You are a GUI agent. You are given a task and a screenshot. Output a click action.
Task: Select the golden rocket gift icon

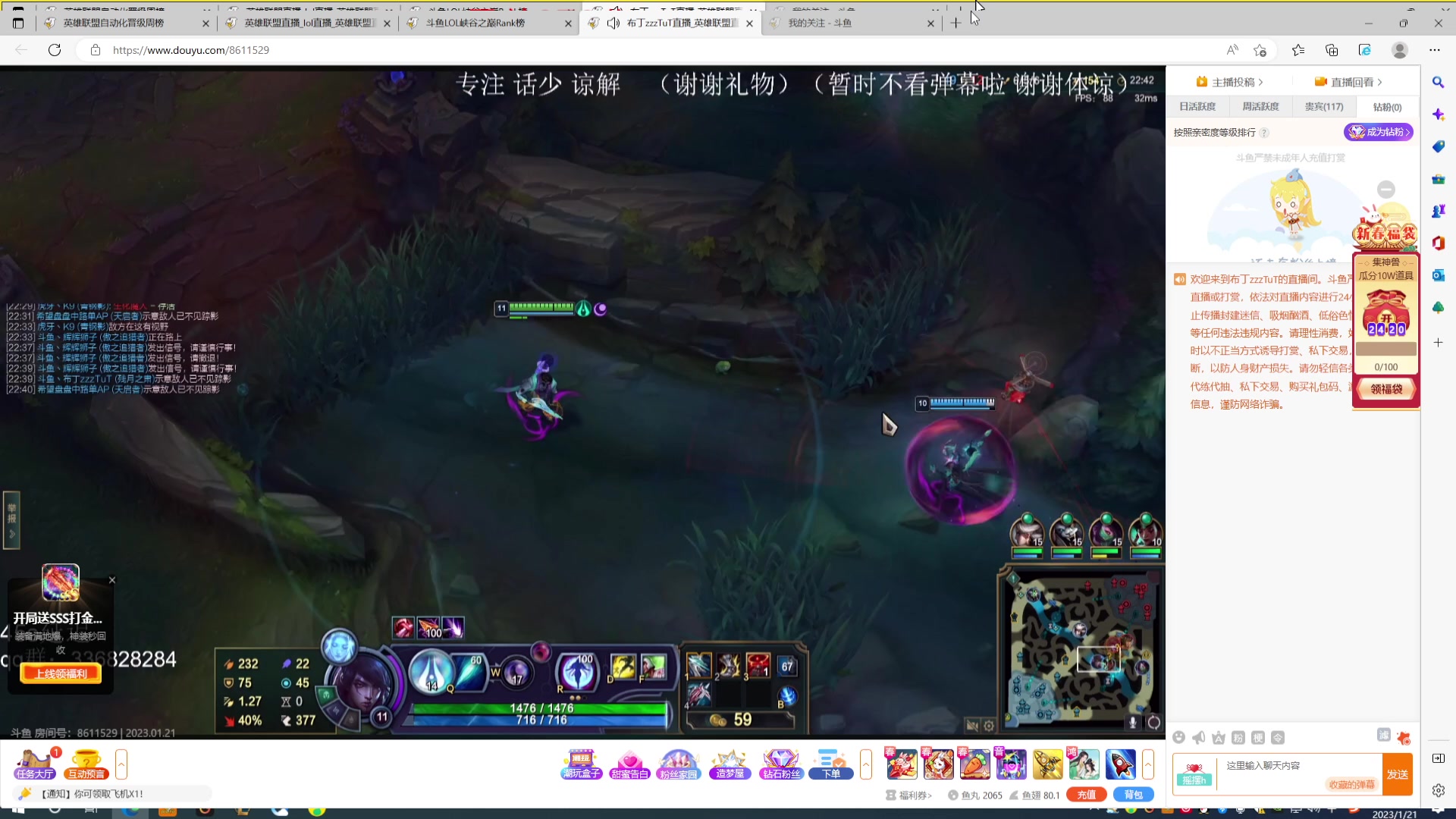pyautogui.click(x=1047, y=764)
